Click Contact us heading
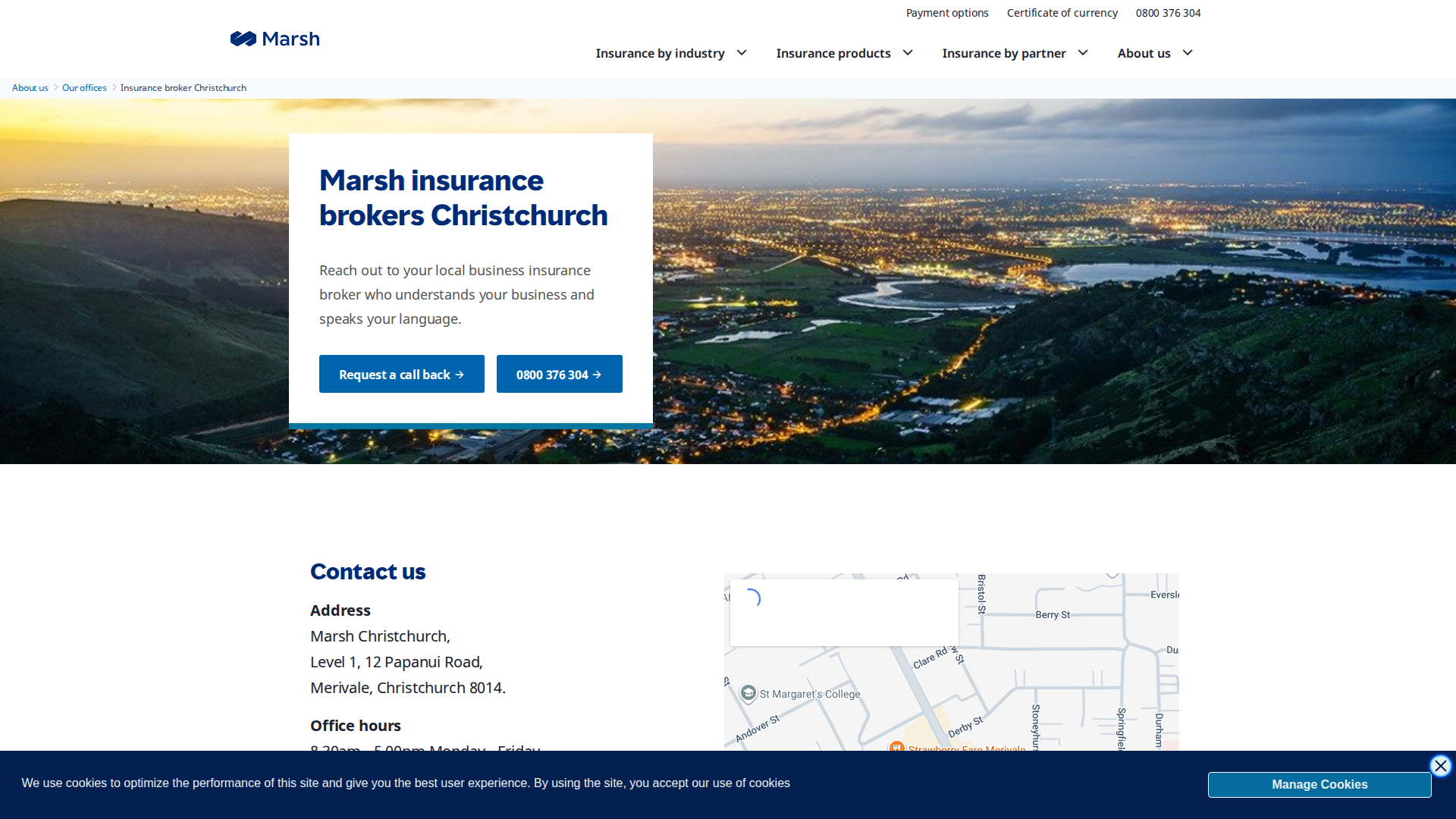This screenshot has height=819, width=1456. 368,572
